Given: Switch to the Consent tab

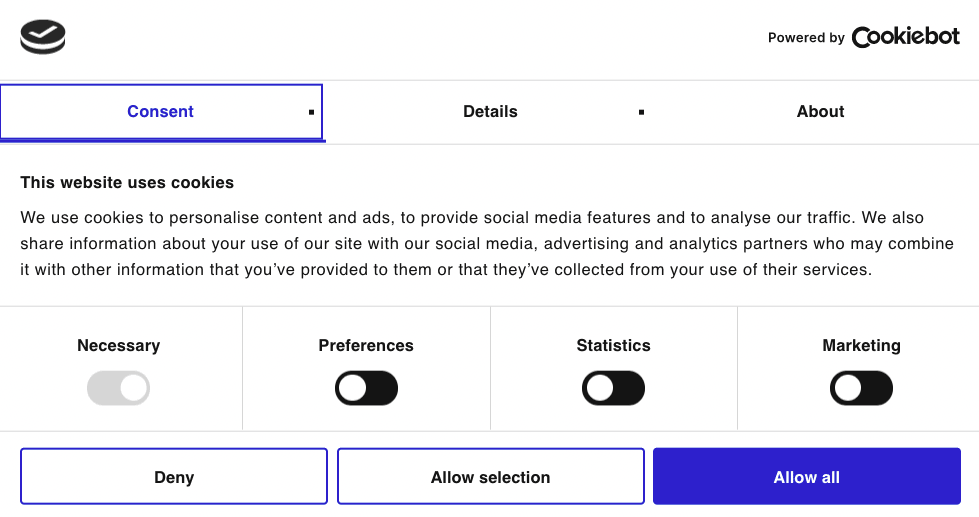Looking at the screenshot, I should click(x=160, y=111).
